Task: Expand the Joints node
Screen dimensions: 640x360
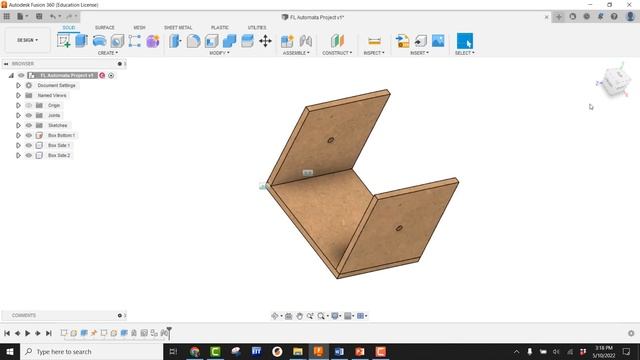Action: pos(18,116)
